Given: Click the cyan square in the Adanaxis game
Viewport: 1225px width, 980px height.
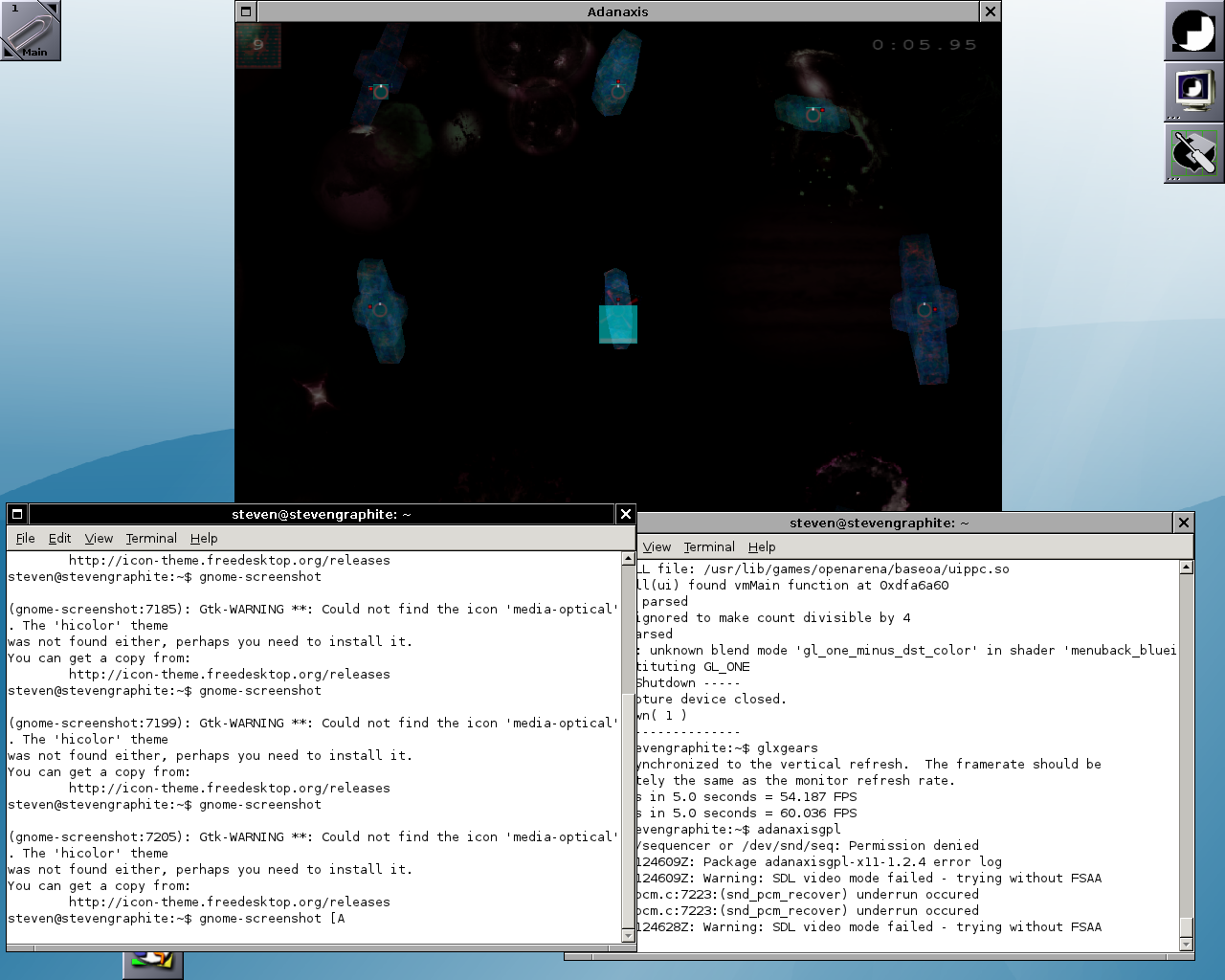Looking at the screenshot, I should tap(618, 324).
